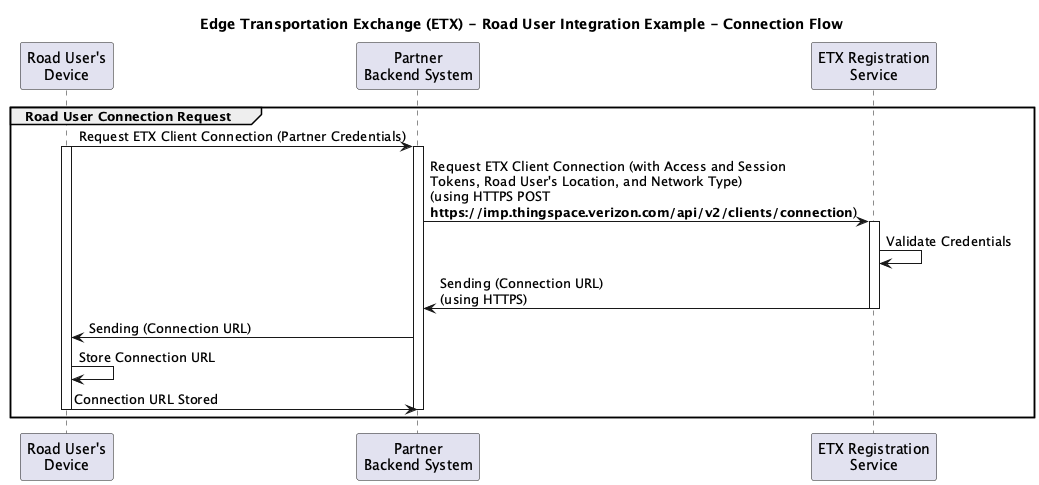Click the Store Connection URL self-arrow
The width and height of the screenshot is (1039, 485).
[93, 373]
